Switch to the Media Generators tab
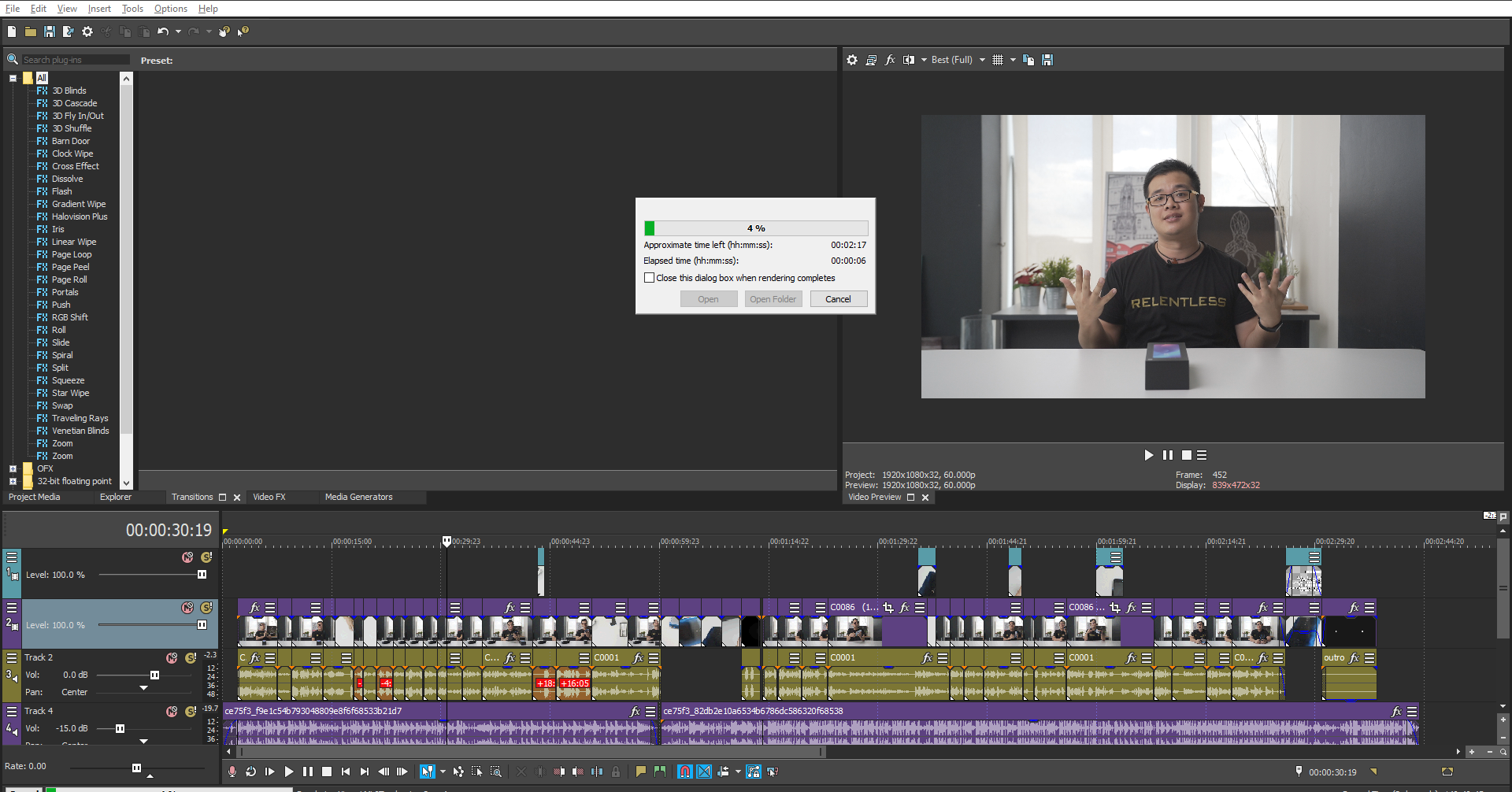Viewport: 1512px width, 792px height. click(358, 497)
